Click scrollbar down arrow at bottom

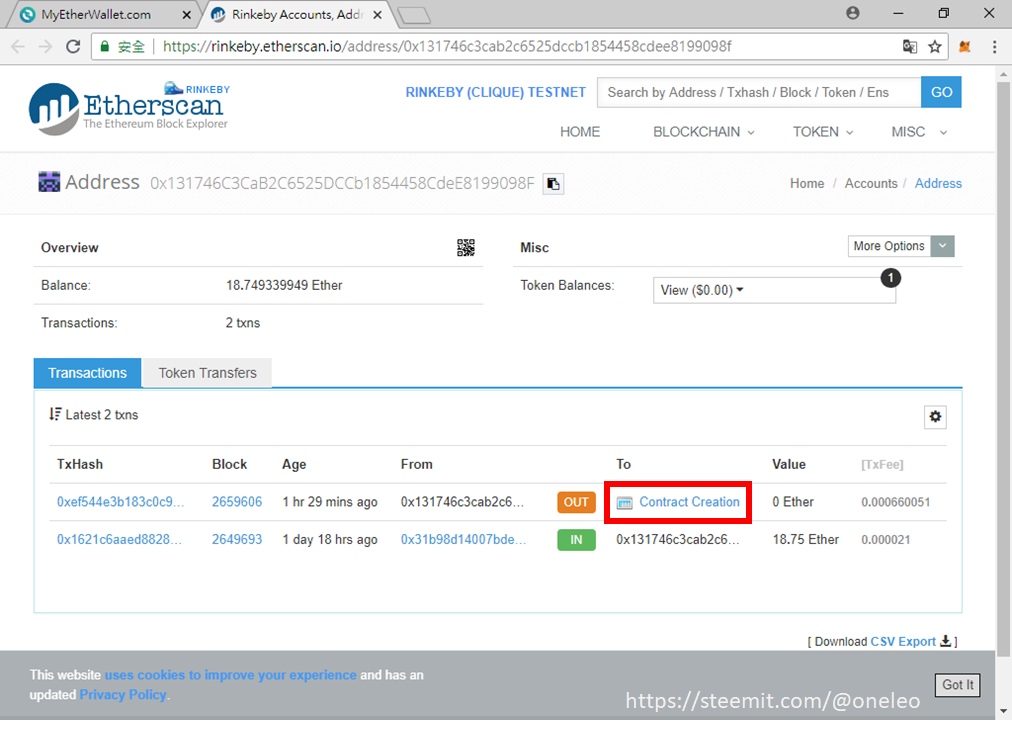(1003, 712)
